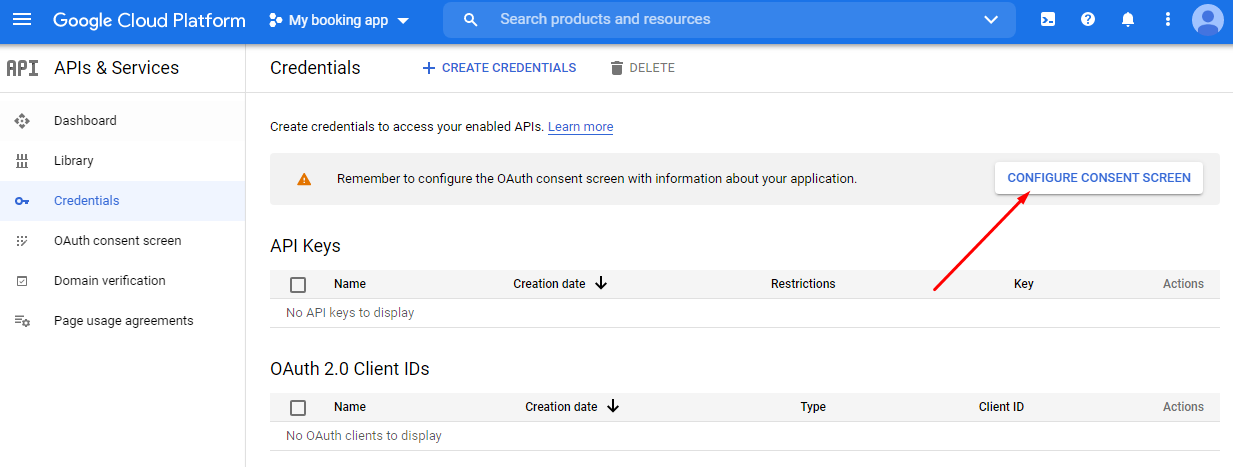Click the project hexagon icon beside My booking app
1233x467 pixels.
(x=275, y=20)
